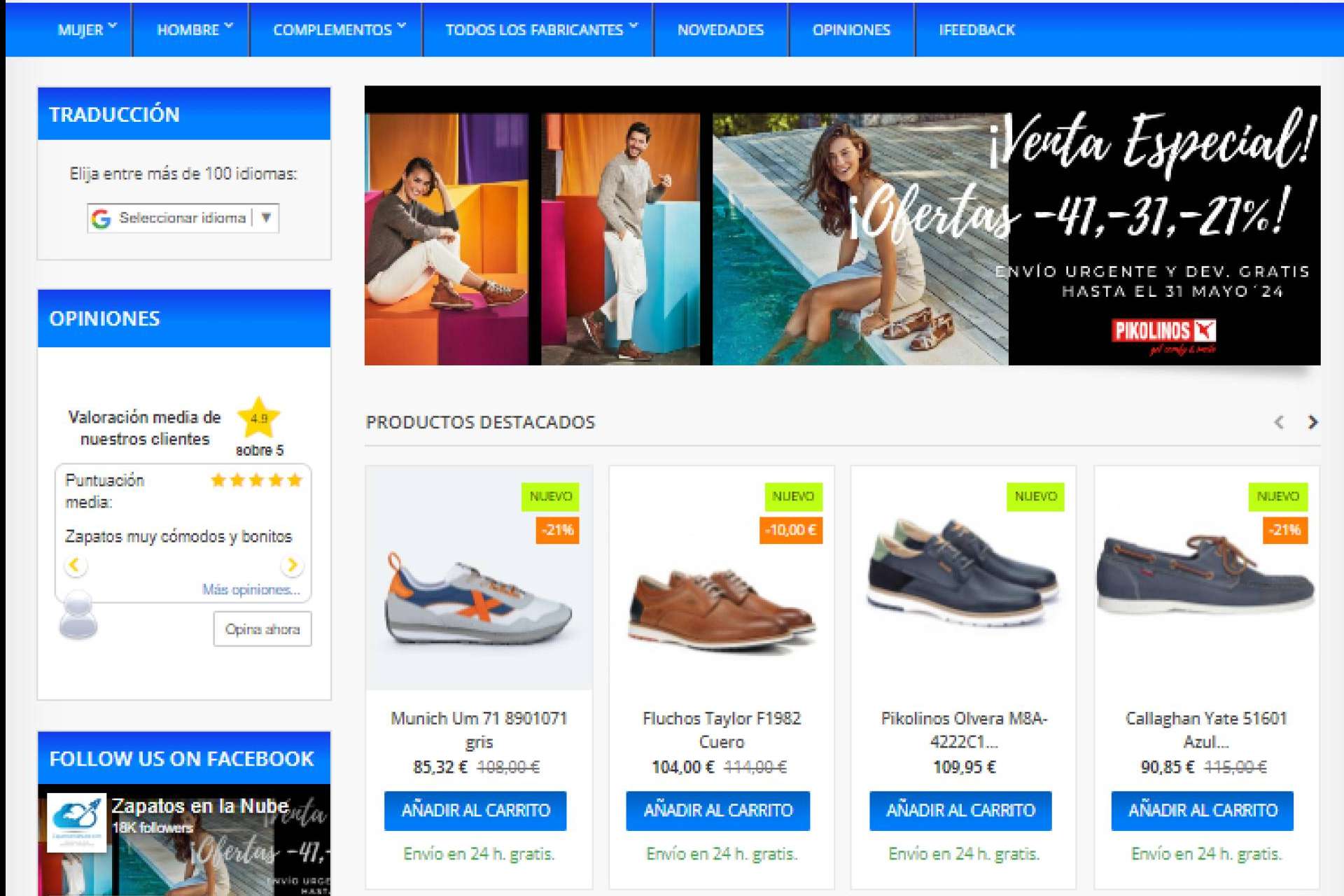Add Fluchos Taylor to cart
Image resolution: width=1344 pixels, height=896 pixels.
717,811
